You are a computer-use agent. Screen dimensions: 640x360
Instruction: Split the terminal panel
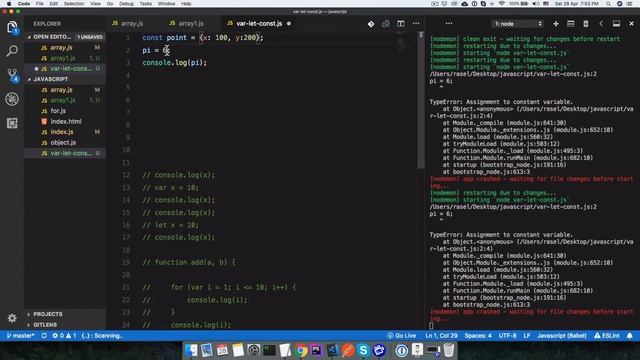571,24
